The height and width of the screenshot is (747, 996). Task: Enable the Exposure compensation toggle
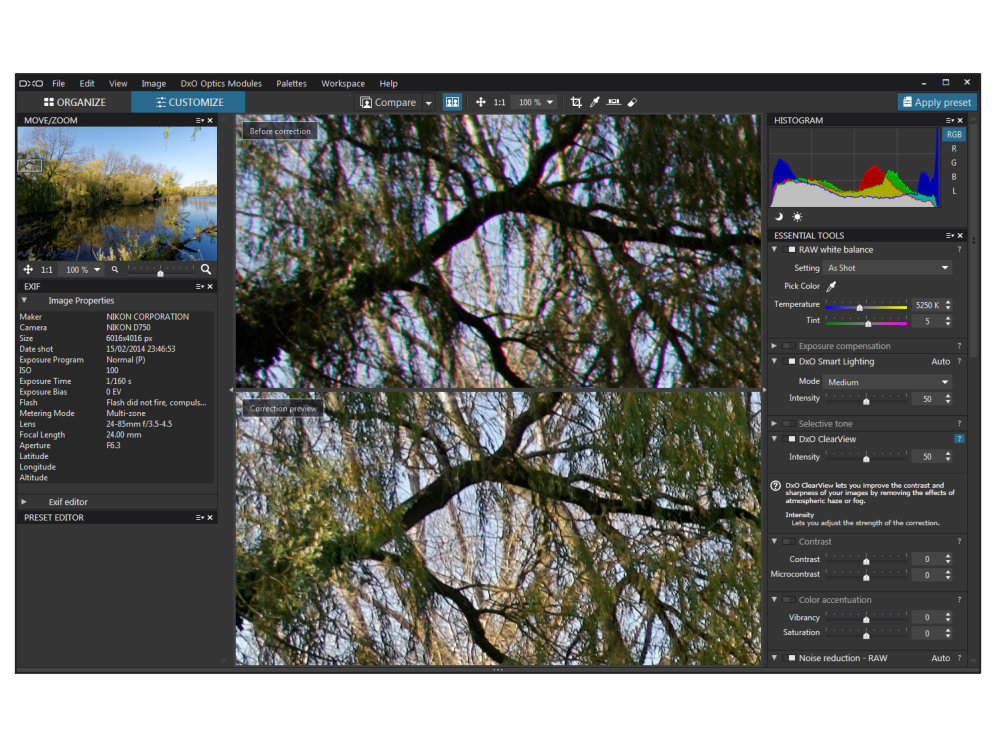click(x=790, y=346)
